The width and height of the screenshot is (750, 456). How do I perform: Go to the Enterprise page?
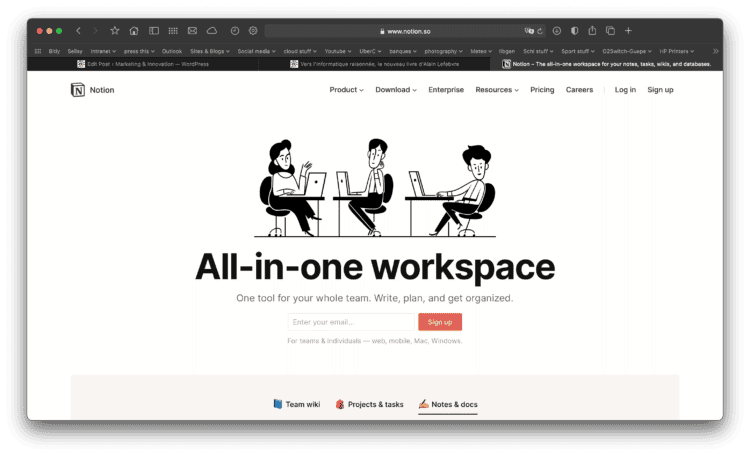coord(446,89)
